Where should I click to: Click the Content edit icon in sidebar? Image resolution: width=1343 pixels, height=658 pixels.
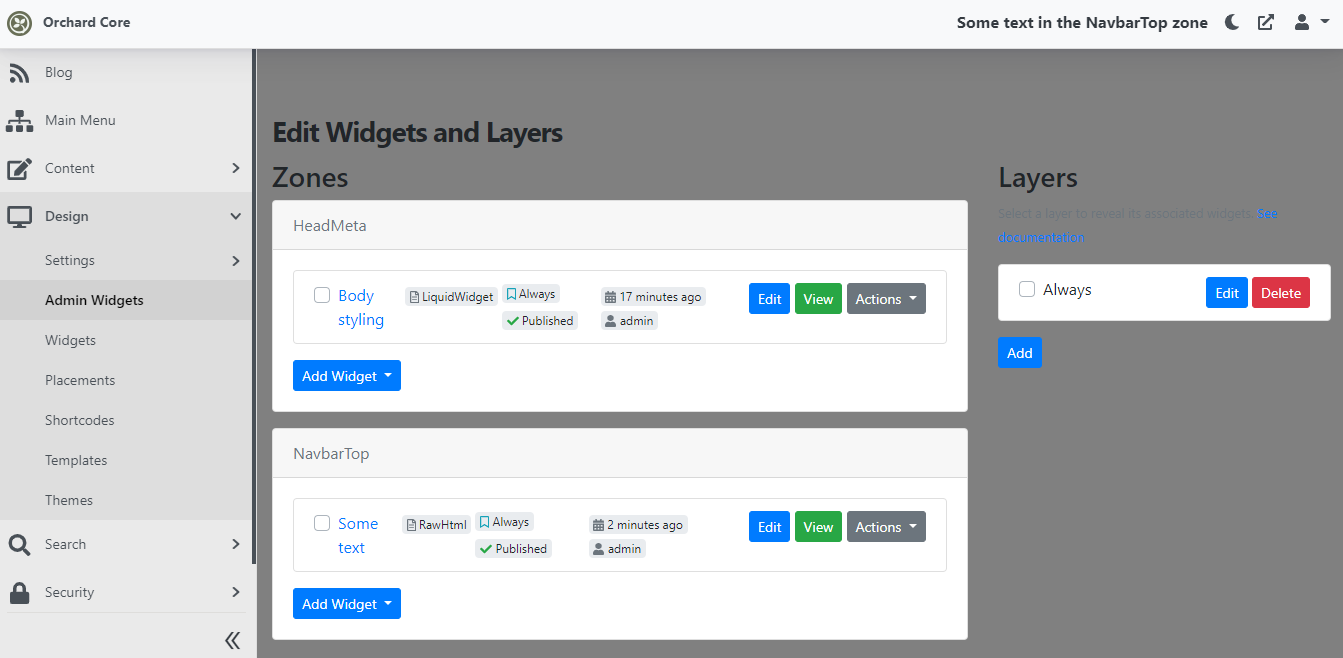(19, 169)
